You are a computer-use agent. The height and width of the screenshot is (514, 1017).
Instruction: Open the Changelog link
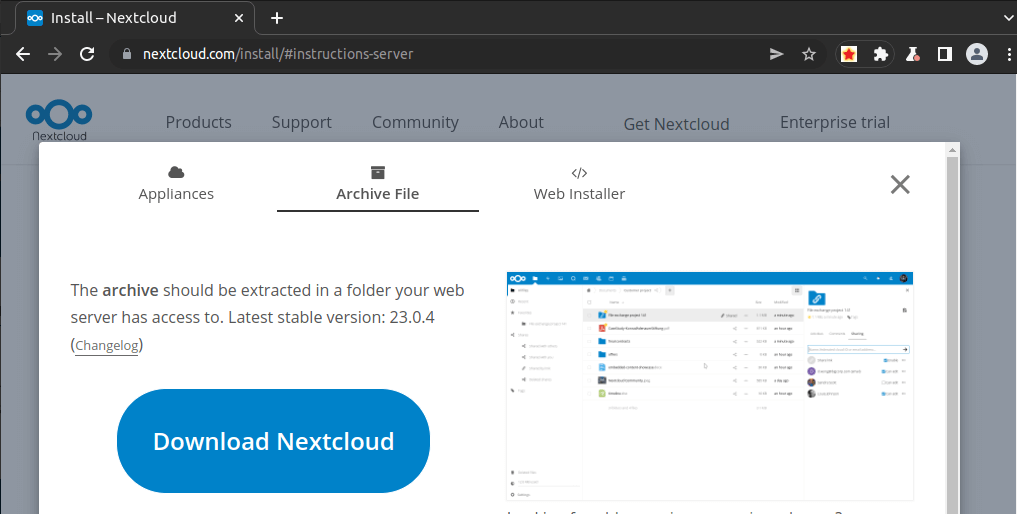(x=107, y=346)
